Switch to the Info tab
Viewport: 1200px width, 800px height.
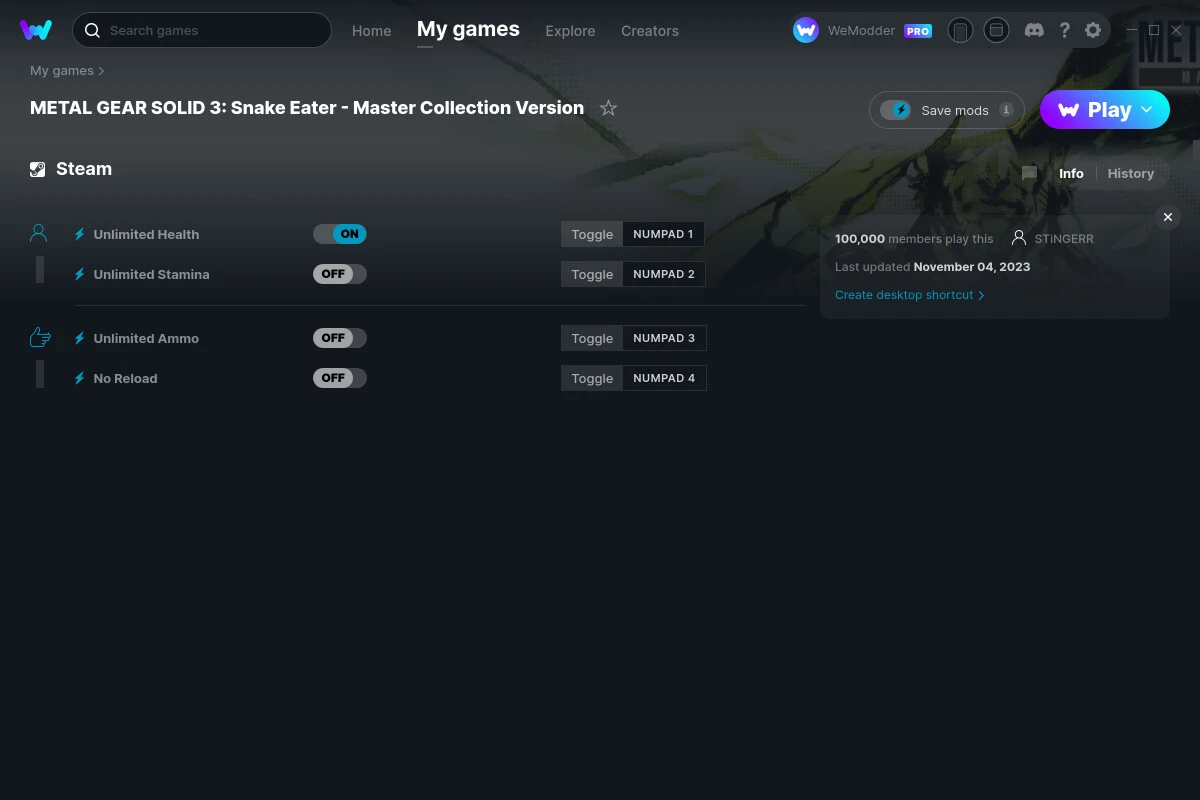[x=1071, y=173]
